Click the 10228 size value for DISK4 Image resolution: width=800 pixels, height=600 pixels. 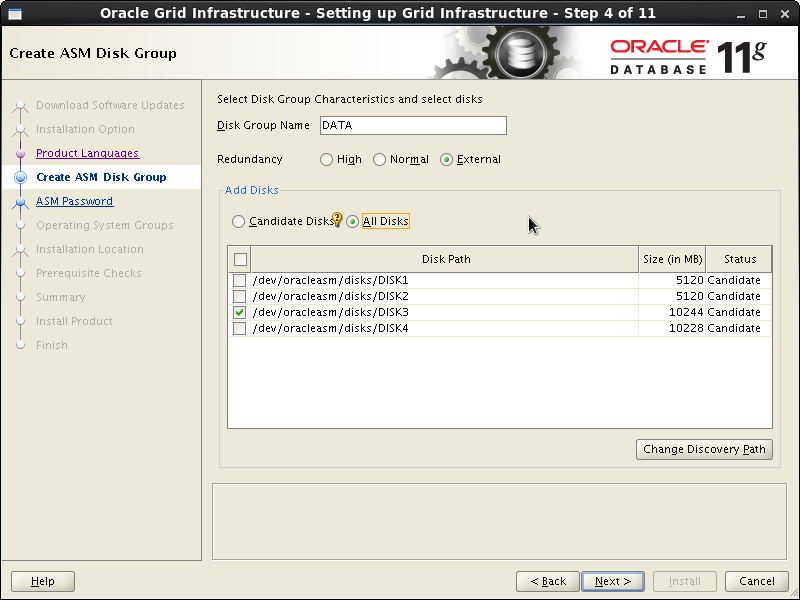[x=686, y=328]
